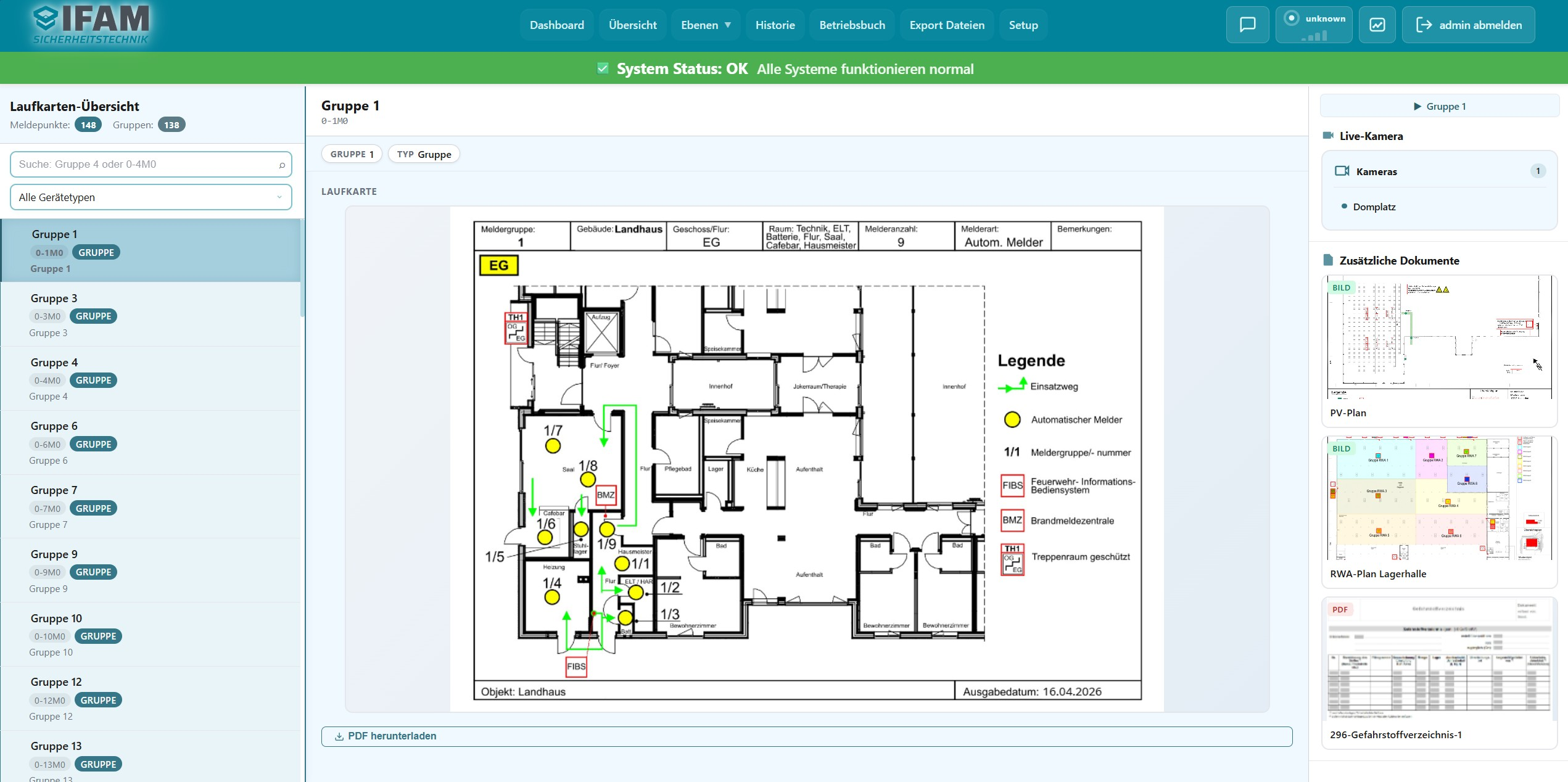1568x782 pixels.
Task: Log out via admin abmelden
Action: [1468, 25]
